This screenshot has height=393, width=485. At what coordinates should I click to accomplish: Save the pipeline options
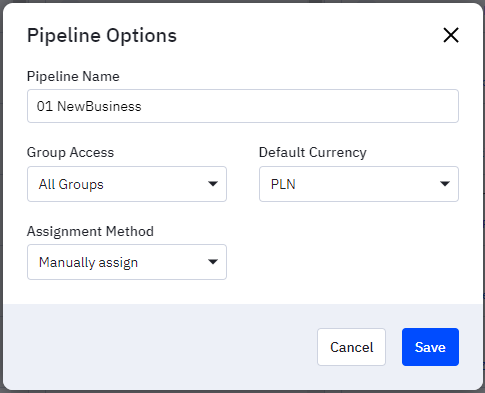(430, 347)
